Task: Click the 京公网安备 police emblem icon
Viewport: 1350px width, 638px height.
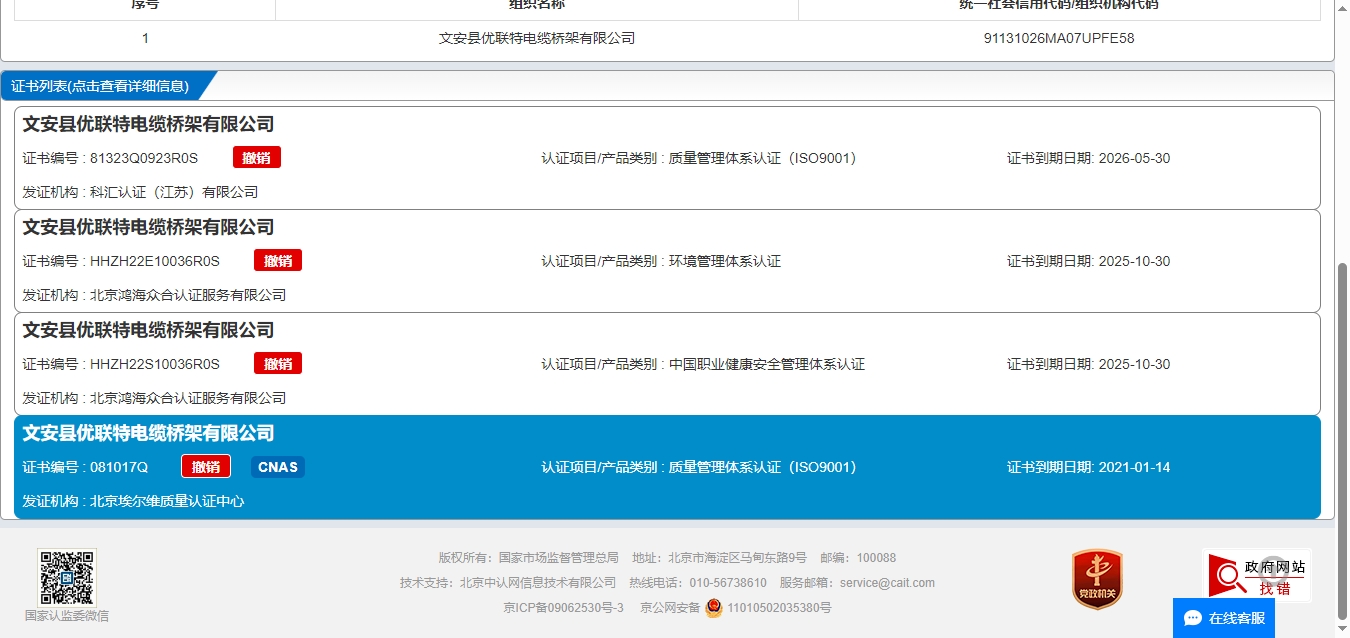Action: tap(713, 607)
